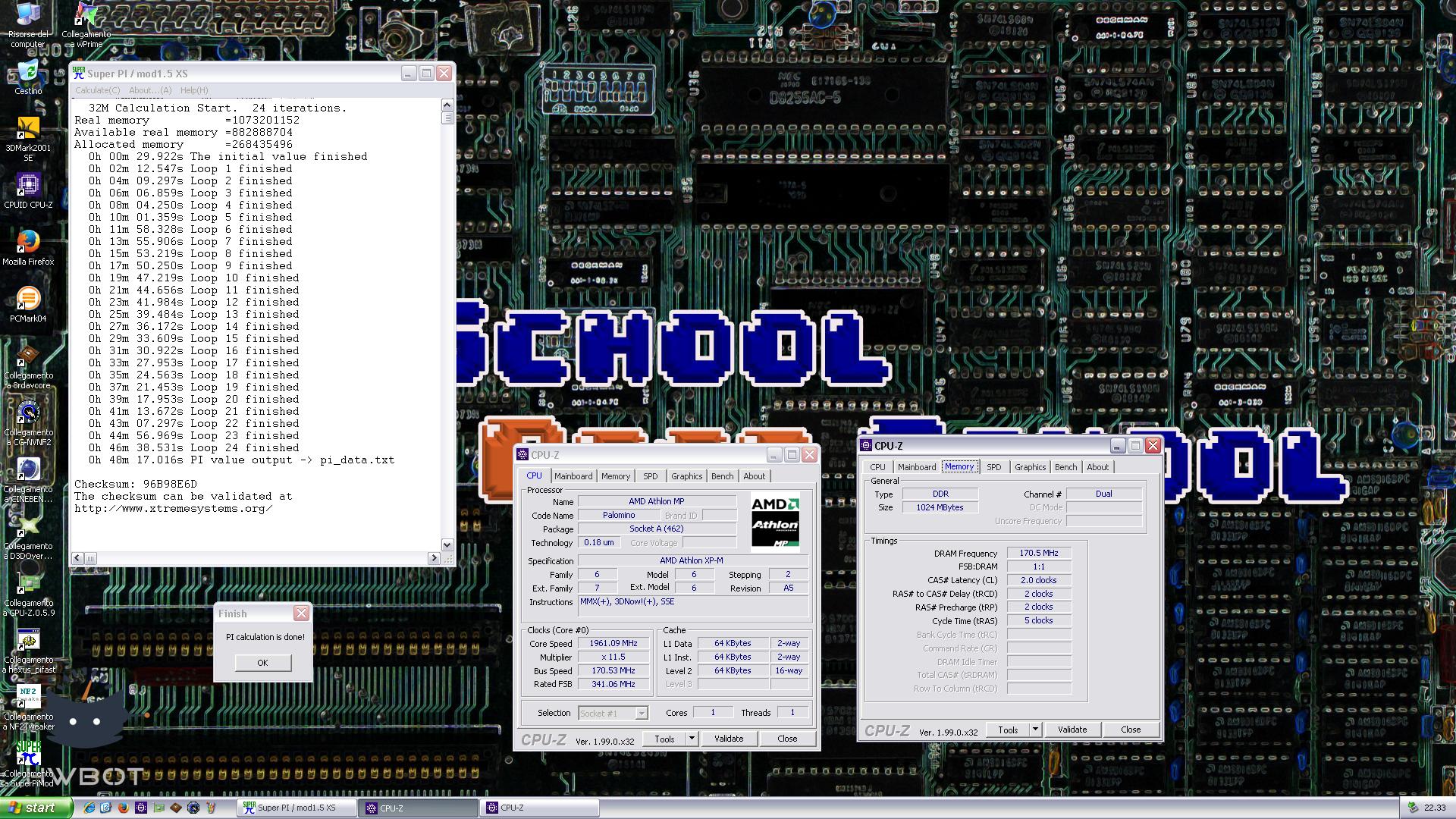Expand Tools dropdown arrow in right CPU-Z window

click(1035, 730)
